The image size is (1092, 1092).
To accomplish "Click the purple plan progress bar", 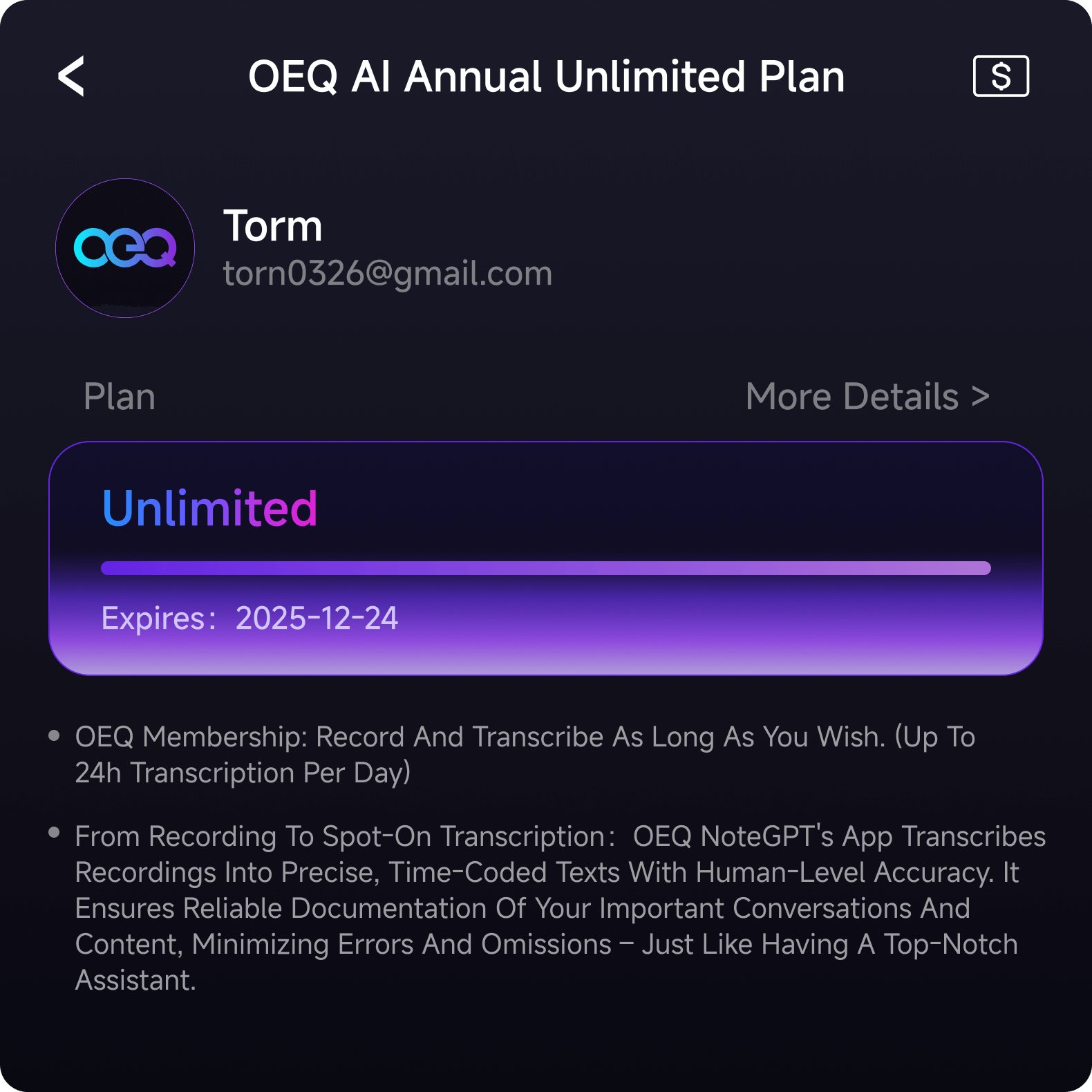I will point(545,568).
